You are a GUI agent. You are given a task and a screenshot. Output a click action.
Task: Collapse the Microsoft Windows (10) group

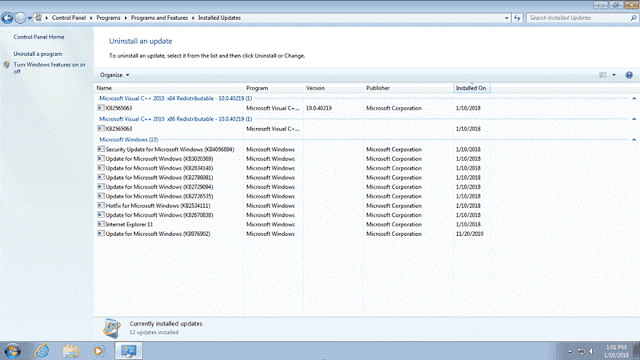coord(634,140)
